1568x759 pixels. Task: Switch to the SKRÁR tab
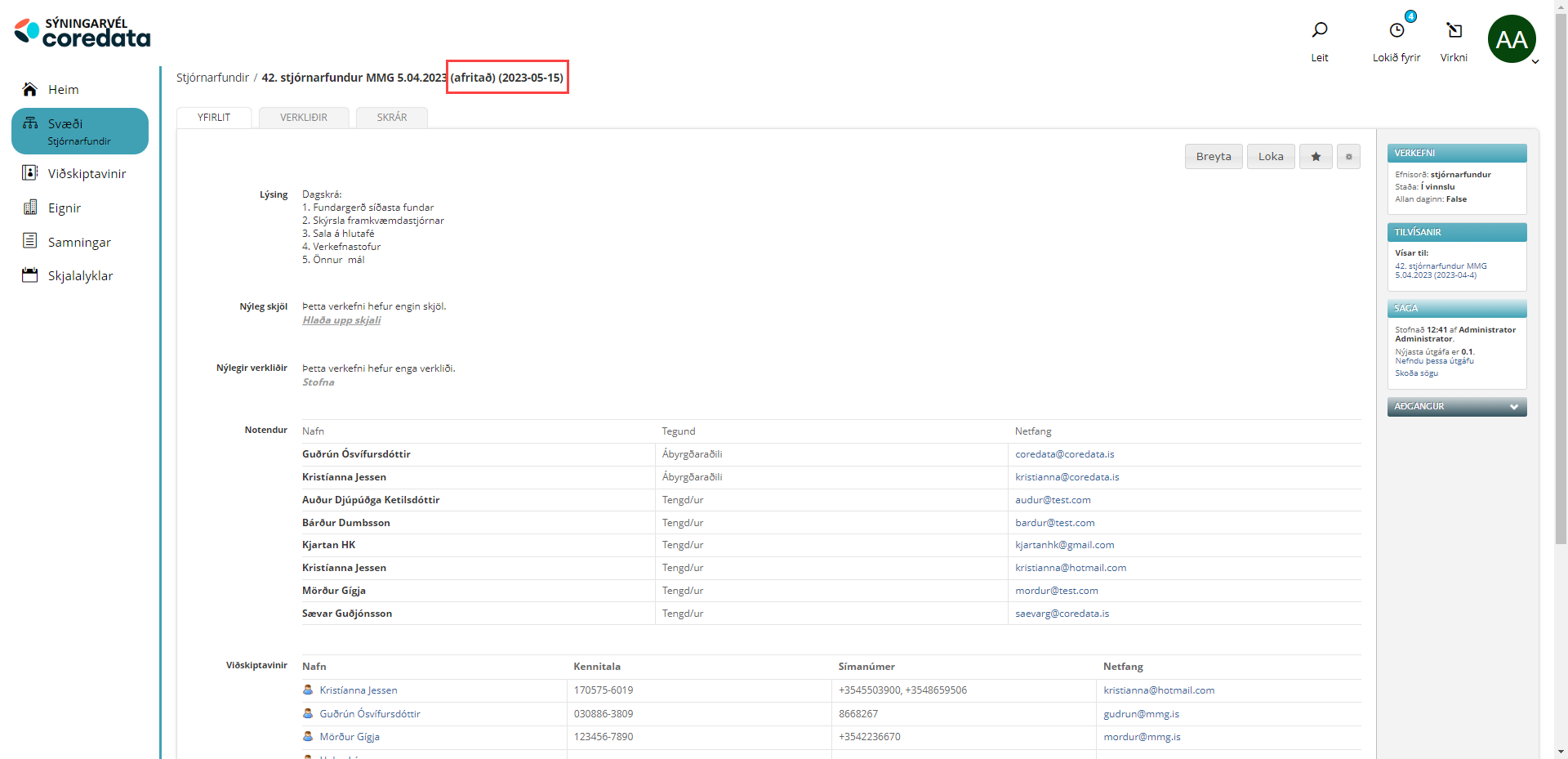click(x=392, y=118)
